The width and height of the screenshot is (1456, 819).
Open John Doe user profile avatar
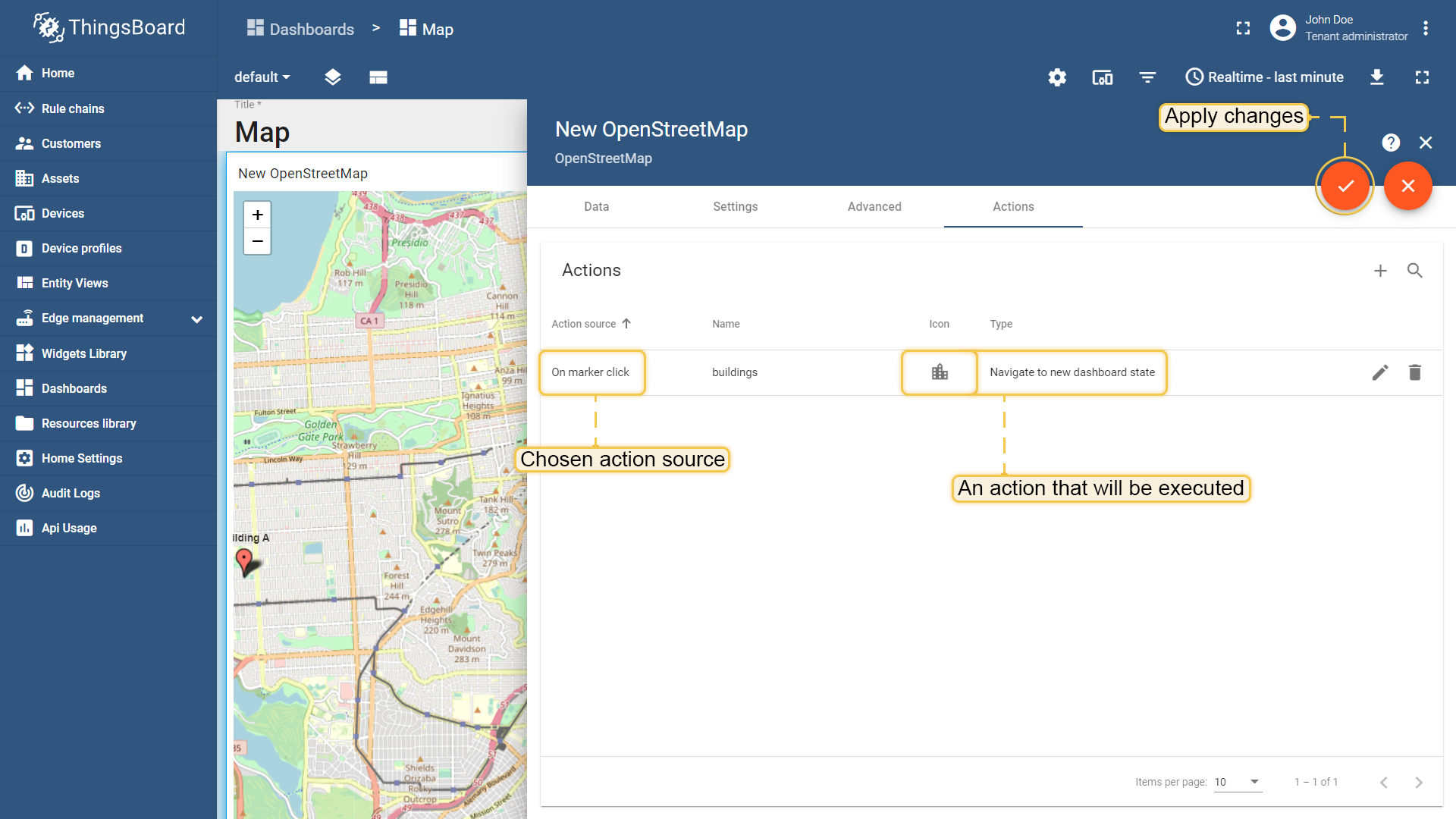point(1282,28)
